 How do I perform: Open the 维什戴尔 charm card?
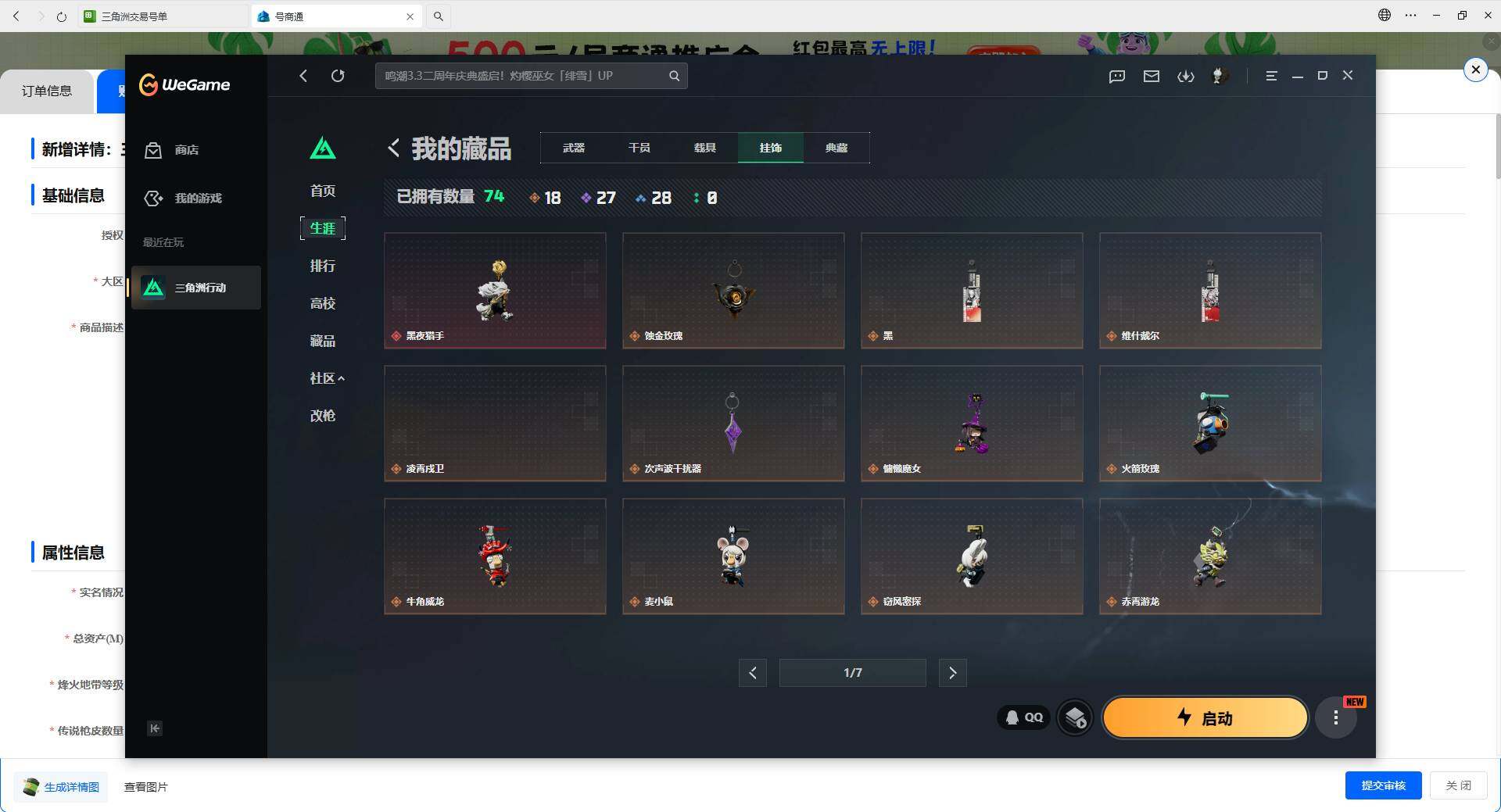[1210, 291]
